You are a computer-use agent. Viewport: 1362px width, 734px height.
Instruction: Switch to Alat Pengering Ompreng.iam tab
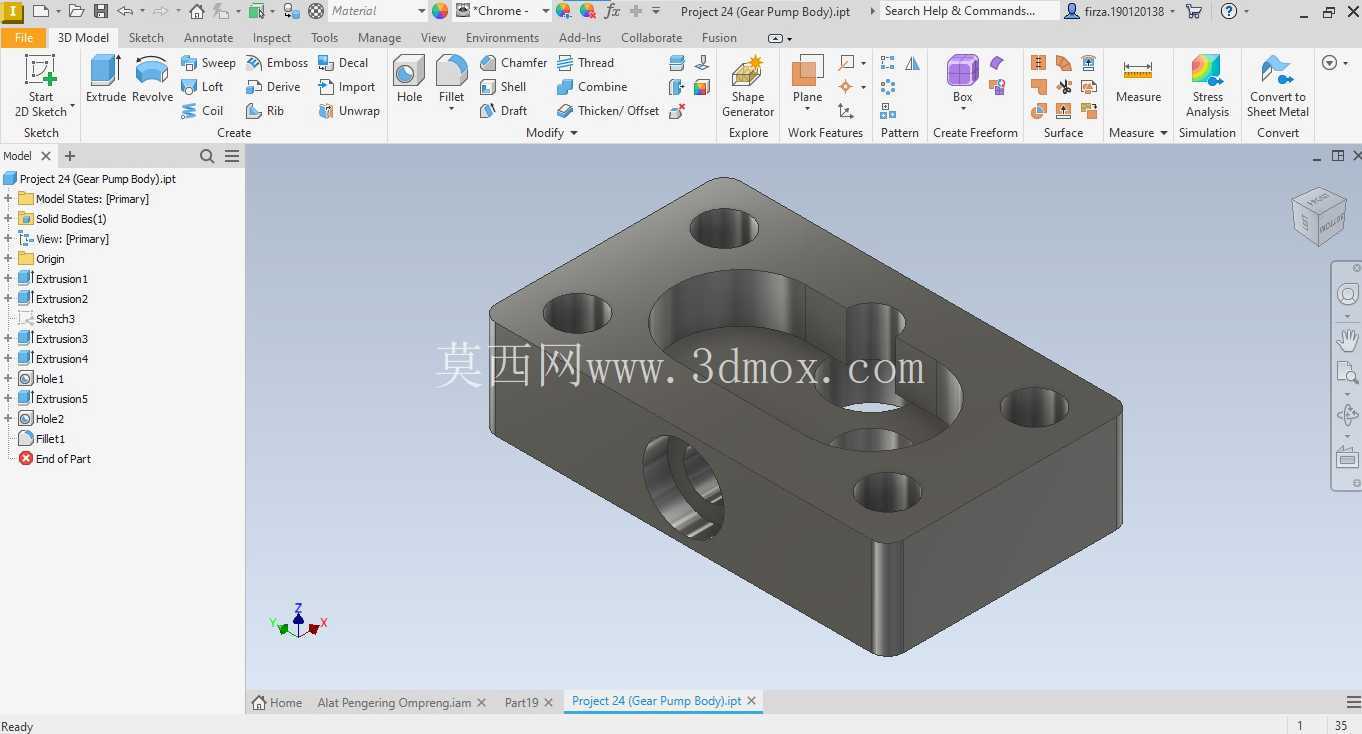tap(394, 702)
